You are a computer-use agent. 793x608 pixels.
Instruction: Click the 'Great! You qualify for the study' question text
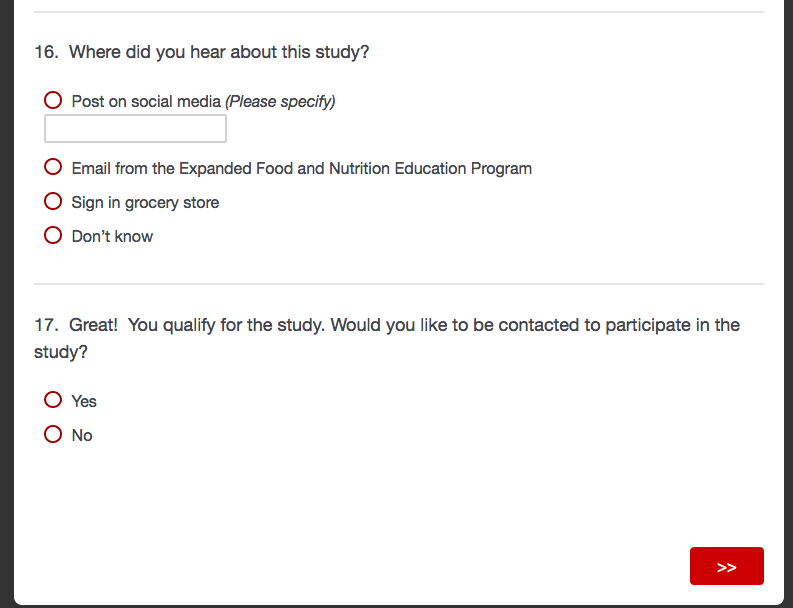click(x=400, y=325)
